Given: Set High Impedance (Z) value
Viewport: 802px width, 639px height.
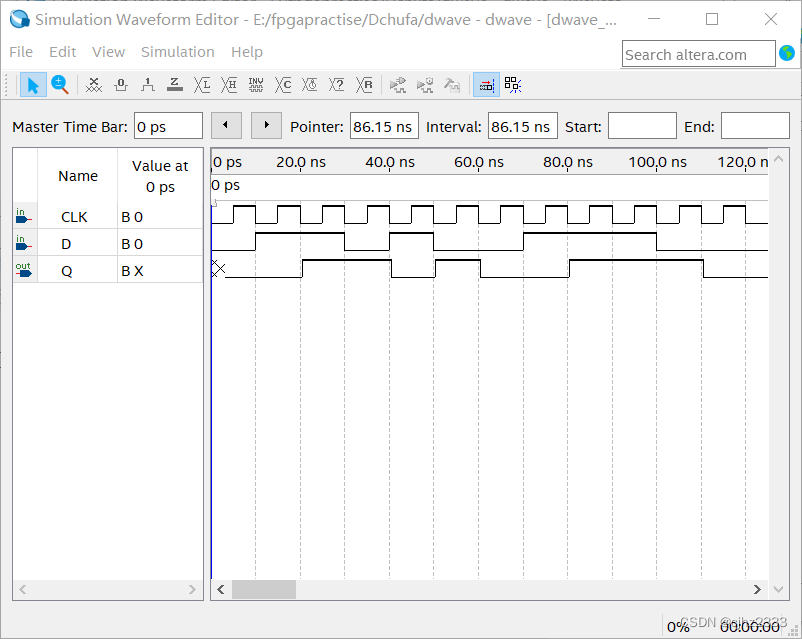Looking at the screenshot, I should tap(175, 85).
